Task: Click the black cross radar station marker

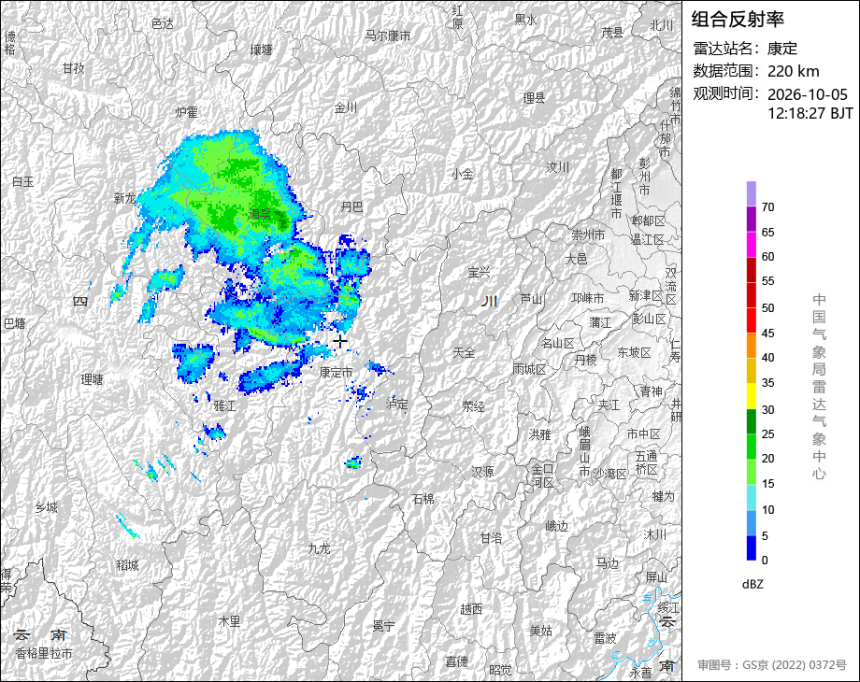Action: pos(340,341)
